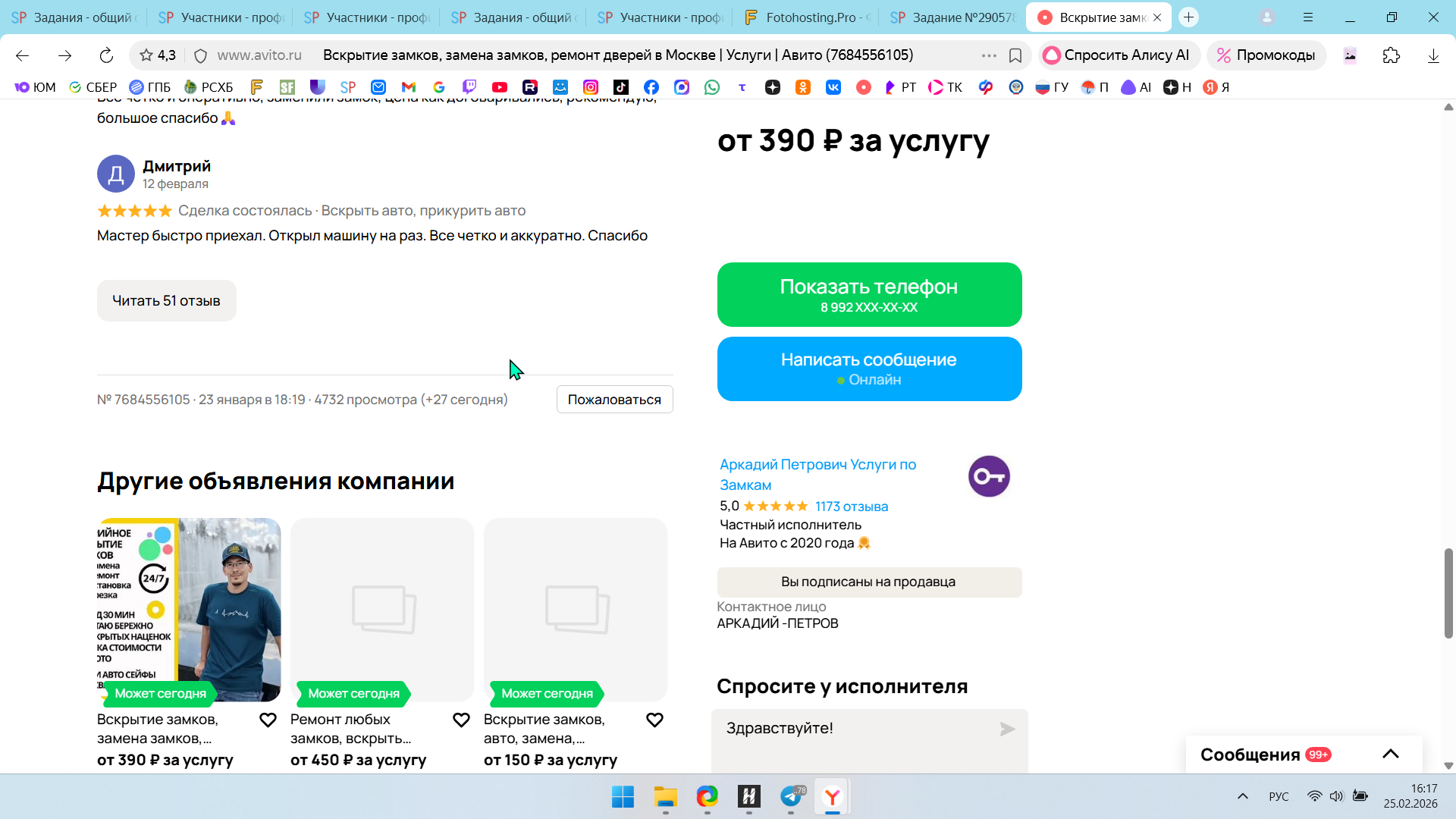The width and height of the screenshot is (1456, 819).
Task: Favorite the 390 ₽ lock opening listing
Action: point(268,720)
